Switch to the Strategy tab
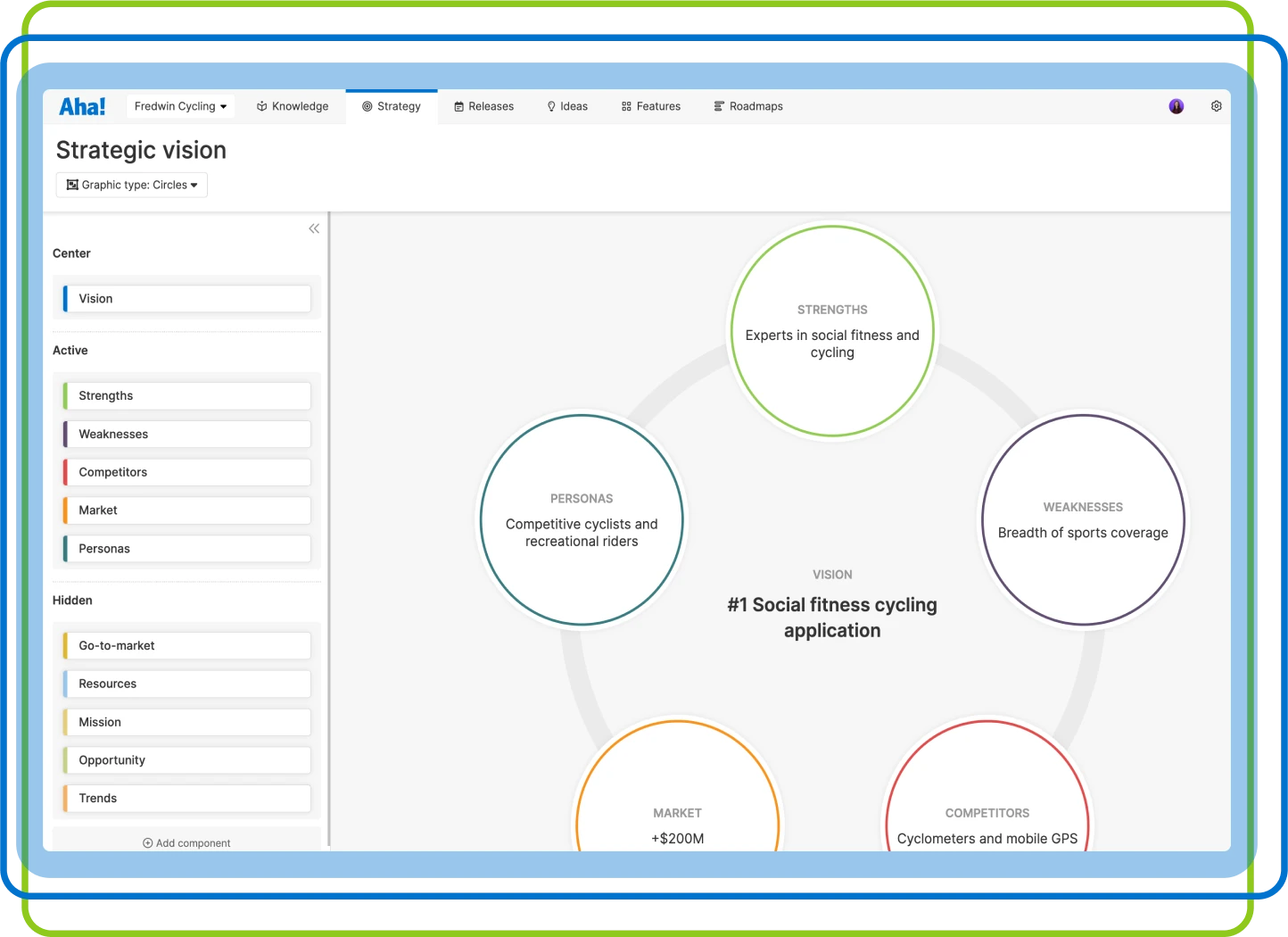 point(392,106)
